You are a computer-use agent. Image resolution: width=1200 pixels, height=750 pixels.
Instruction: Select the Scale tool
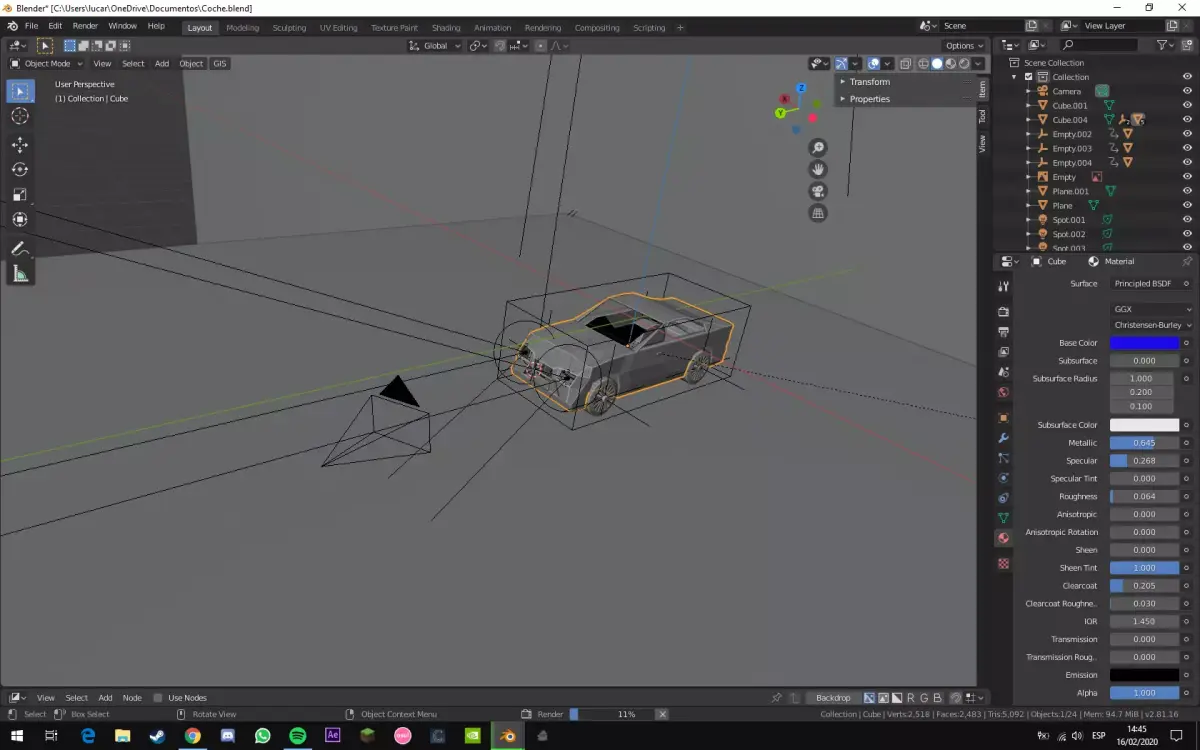[x=19, y=194]
